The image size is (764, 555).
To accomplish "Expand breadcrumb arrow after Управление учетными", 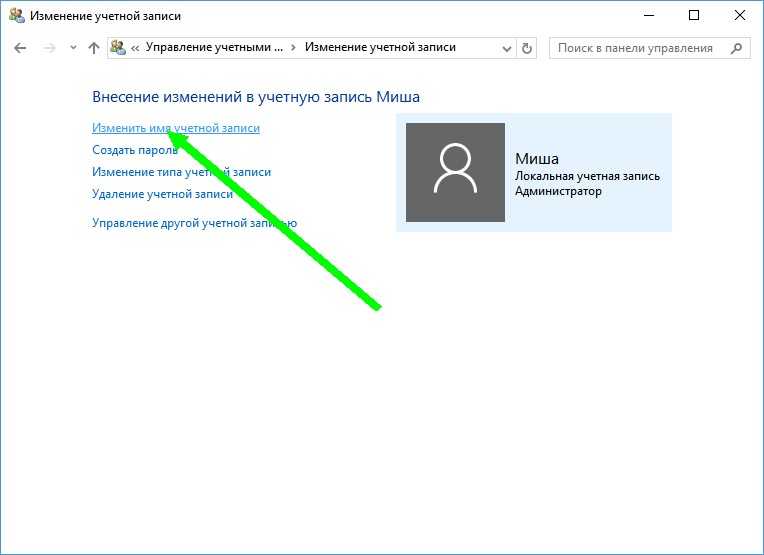I will (x=293, y=48).
